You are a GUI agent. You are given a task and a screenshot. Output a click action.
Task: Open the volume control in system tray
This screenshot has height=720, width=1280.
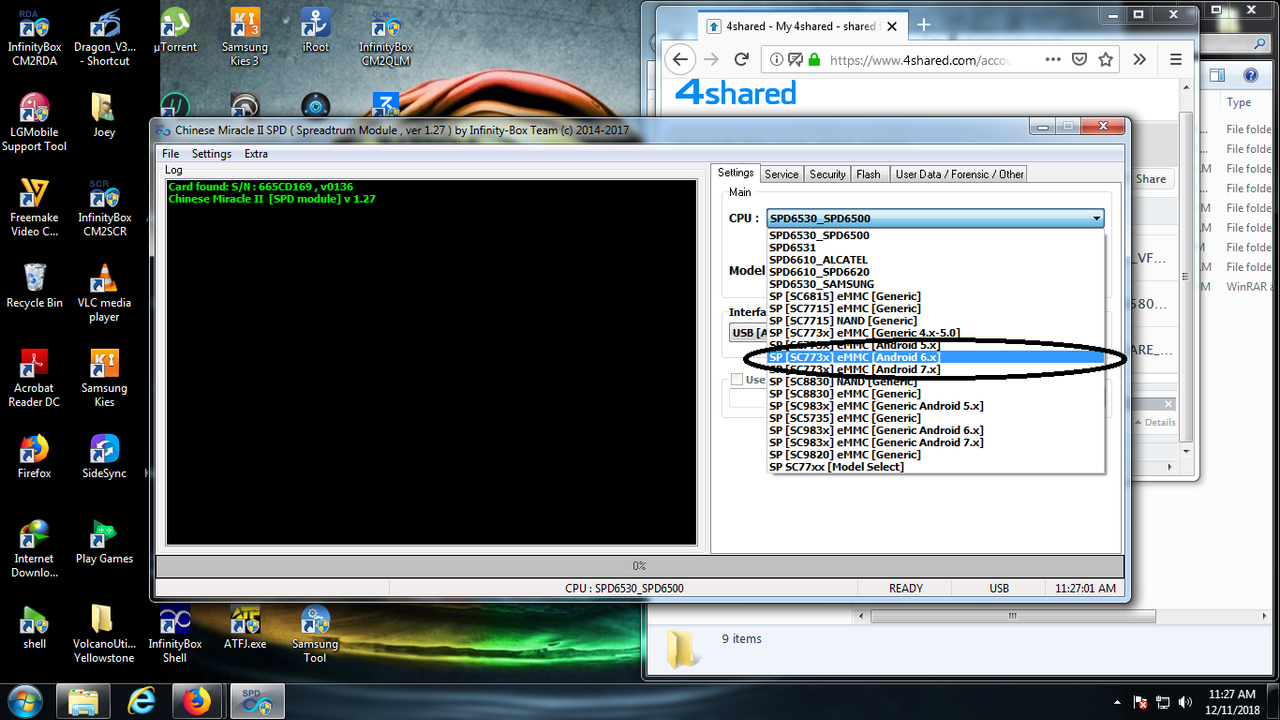point(1184,702)
